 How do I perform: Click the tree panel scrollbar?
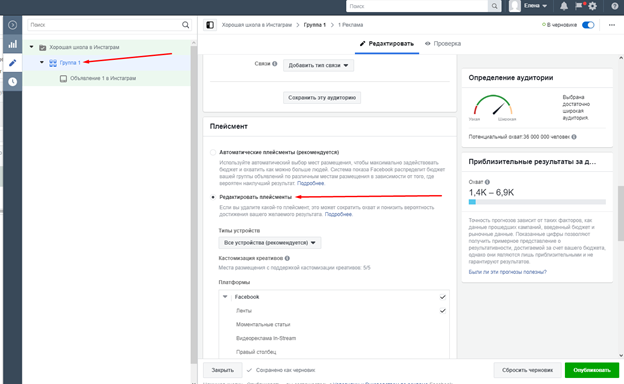click(x=194, y=205)
